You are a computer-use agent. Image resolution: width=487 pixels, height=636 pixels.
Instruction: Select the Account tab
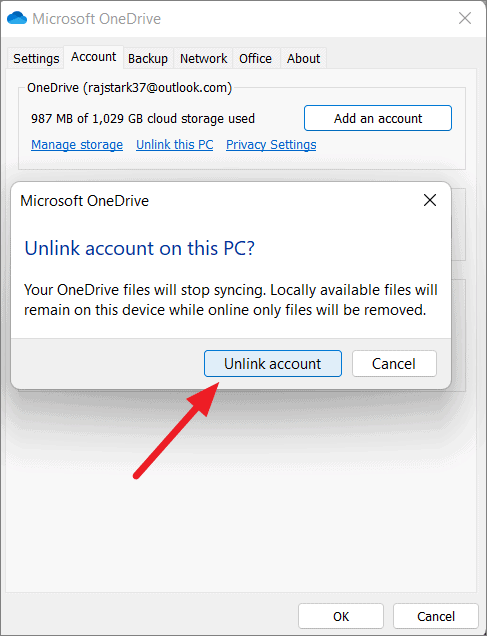point(94,57)
